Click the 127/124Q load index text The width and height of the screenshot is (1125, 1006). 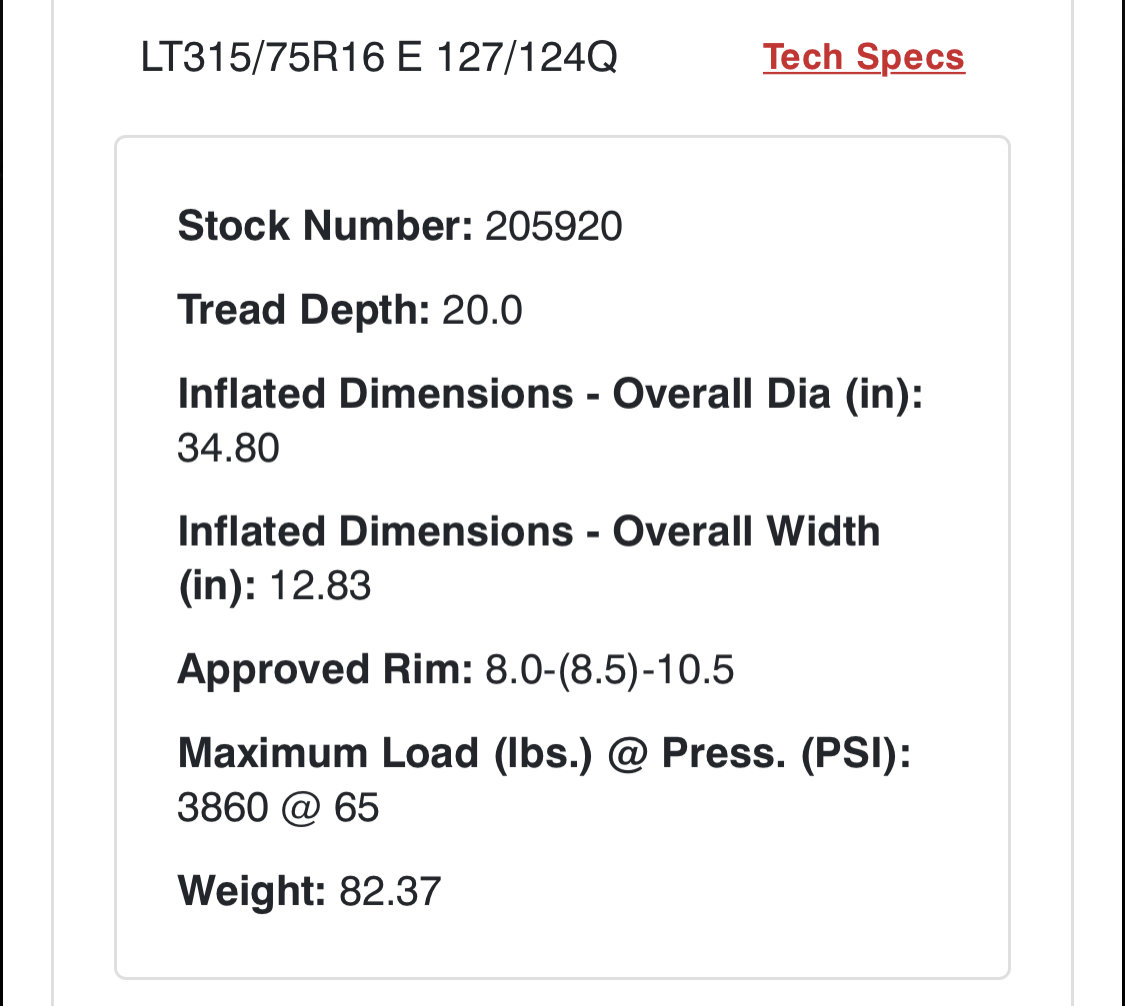click(x=527, y=57)
